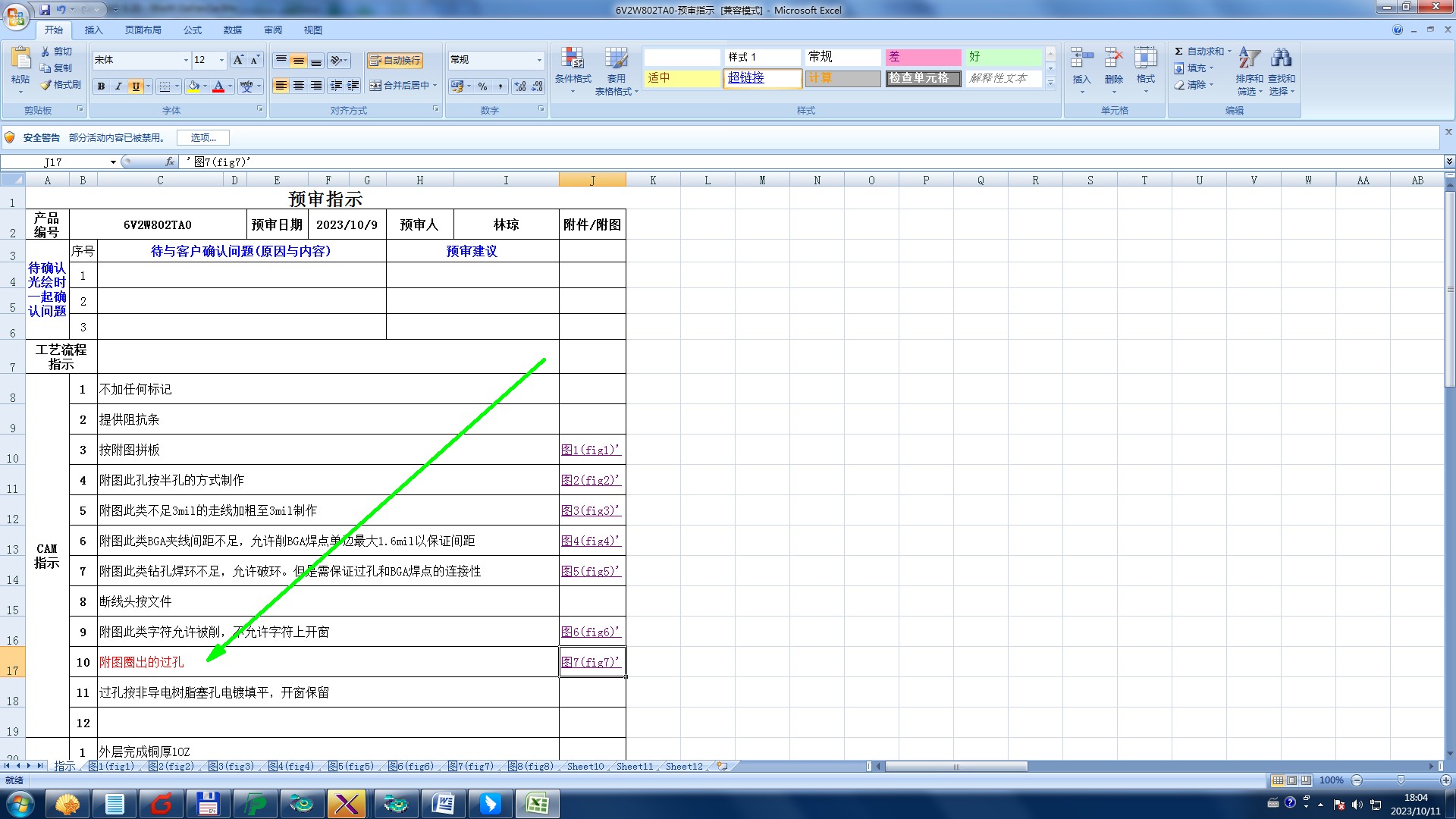Viewport: 1456px width, 819px height.
Task: Click the increase indent icon
Action: [353, 86]
